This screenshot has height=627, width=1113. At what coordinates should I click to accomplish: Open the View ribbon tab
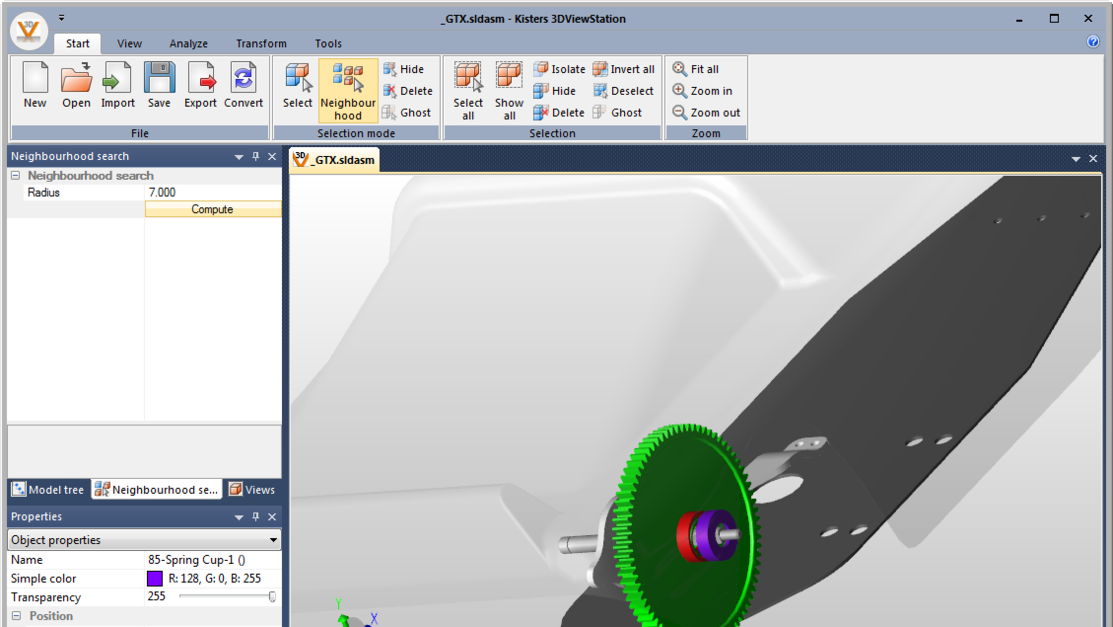(x=129, y=43)
